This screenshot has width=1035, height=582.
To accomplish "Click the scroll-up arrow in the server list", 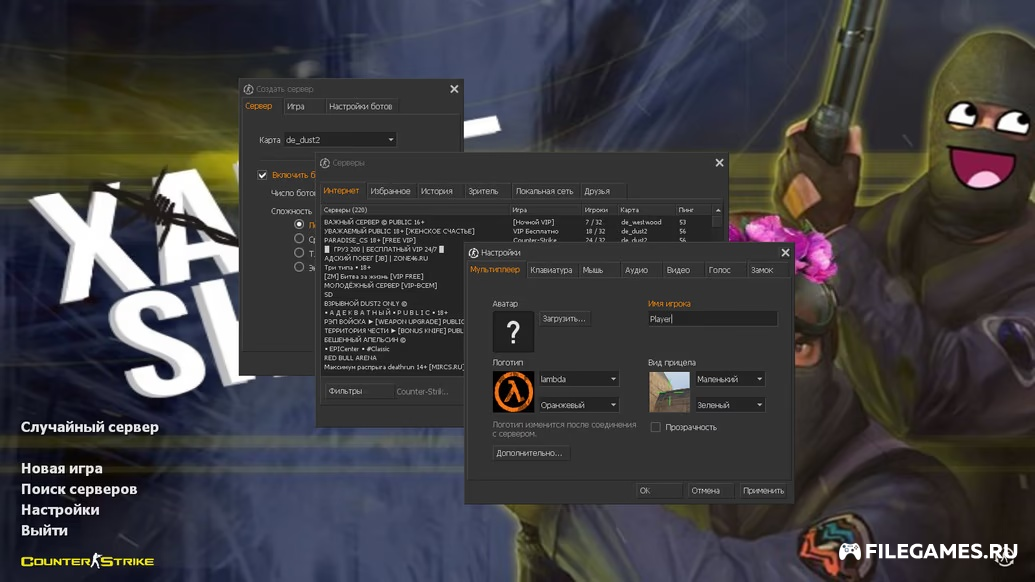I will pyautogui.click(x=716, y=210).
